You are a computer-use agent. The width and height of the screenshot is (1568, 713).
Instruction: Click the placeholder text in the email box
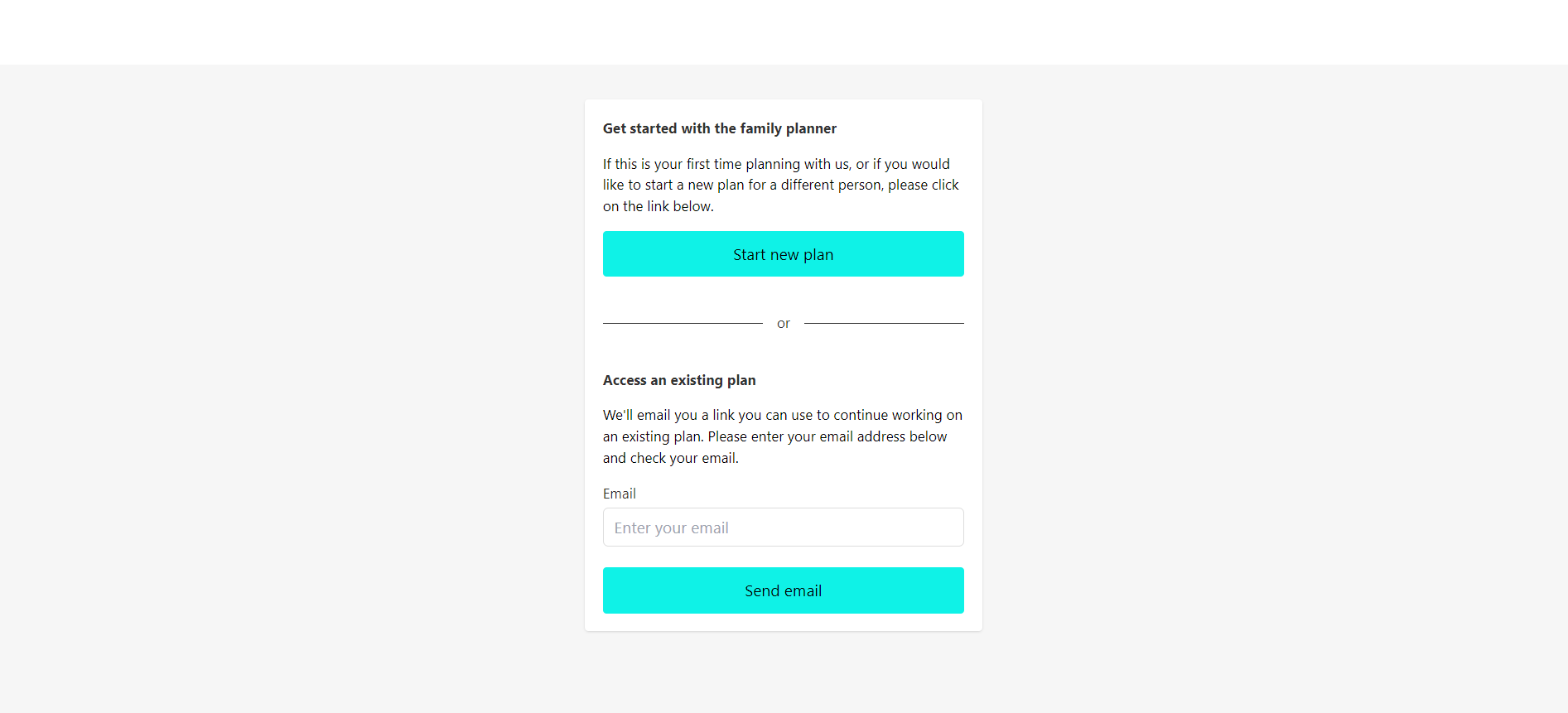[671, 528]
